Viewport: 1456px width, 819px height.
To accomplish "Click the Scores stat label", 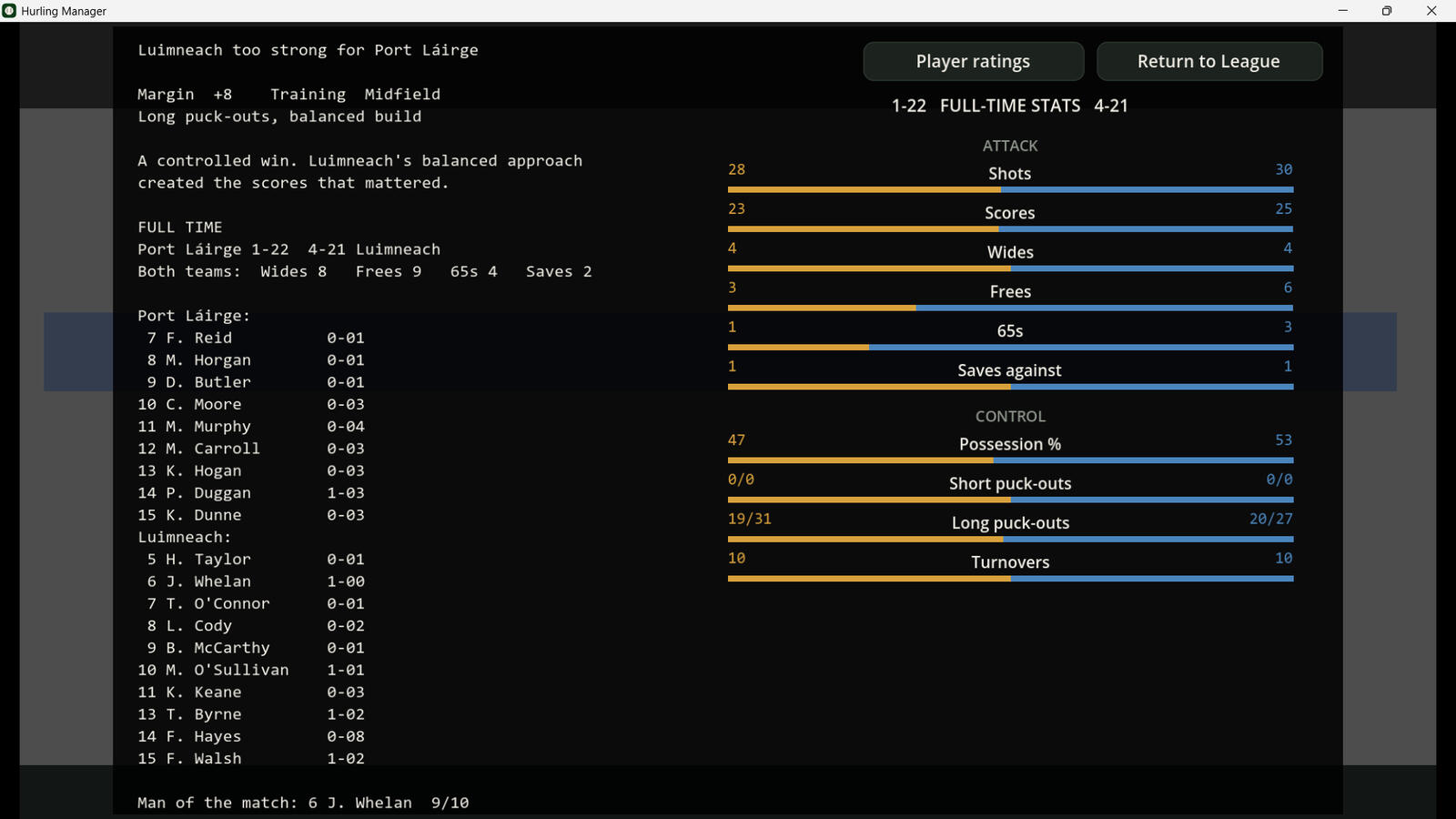I will [1010, 213].
